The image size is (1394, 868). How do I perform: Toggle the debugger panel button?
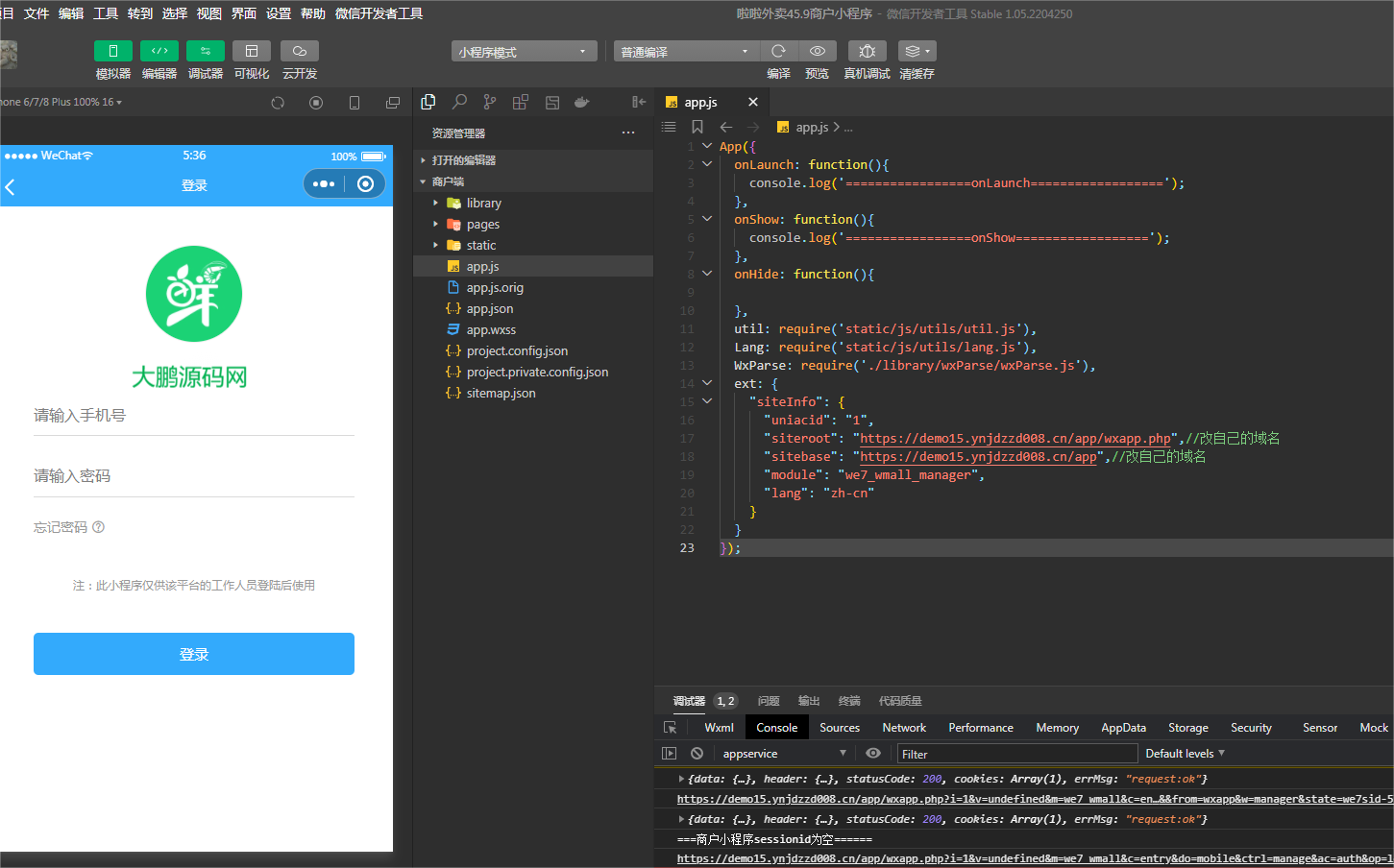coord(205,51)
